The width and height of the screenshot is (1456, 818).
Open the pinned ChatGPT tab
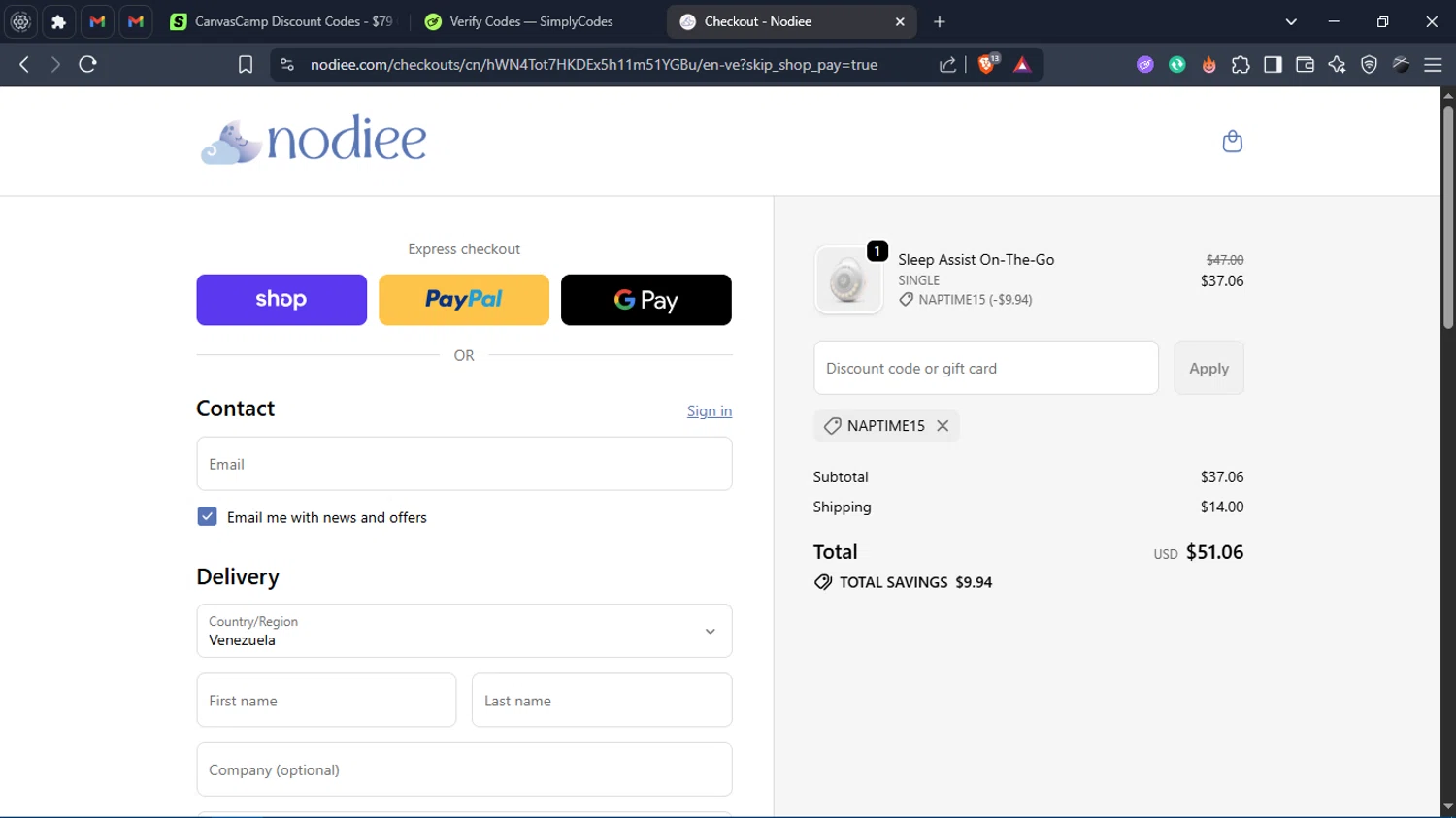20,21
